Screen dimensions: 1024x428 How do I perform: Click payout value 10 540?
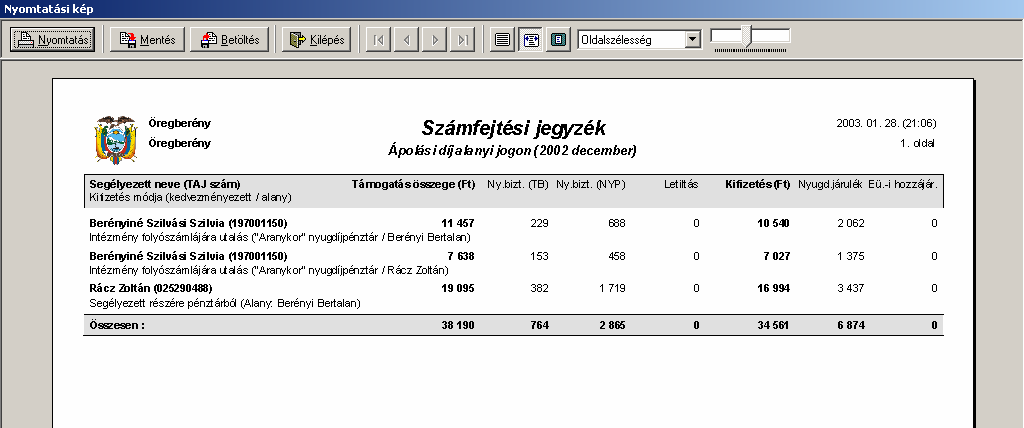coord(773,223)
